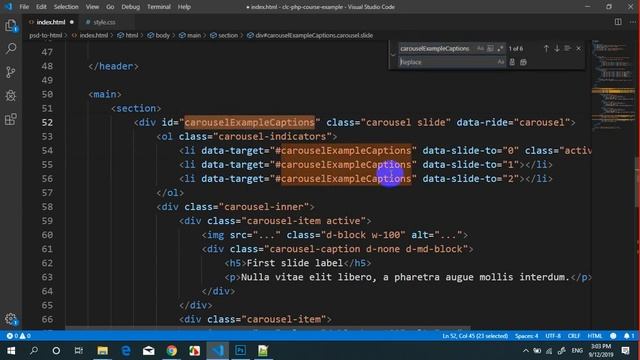The width and height of the screenshot is (640, 360).
Task: Open the View menu
Action: (92, 7)
